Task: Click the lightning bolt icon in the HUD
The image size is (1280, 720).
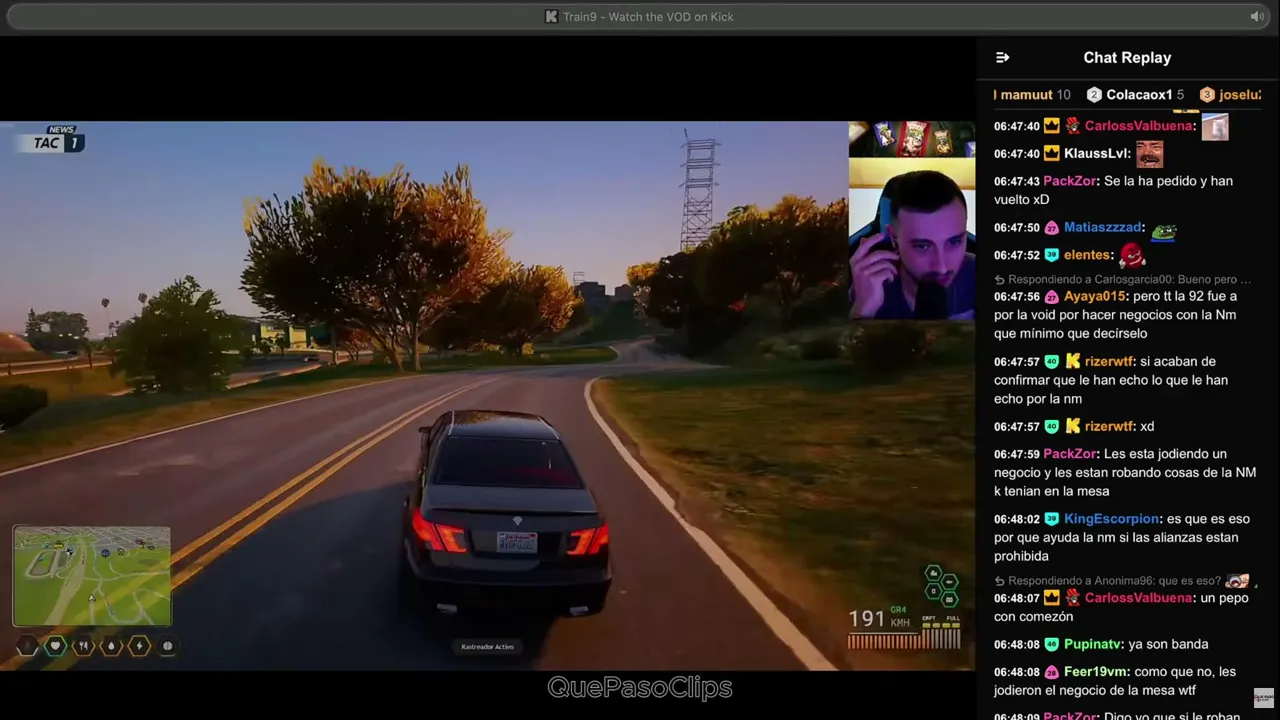Action: pos(139,646)
